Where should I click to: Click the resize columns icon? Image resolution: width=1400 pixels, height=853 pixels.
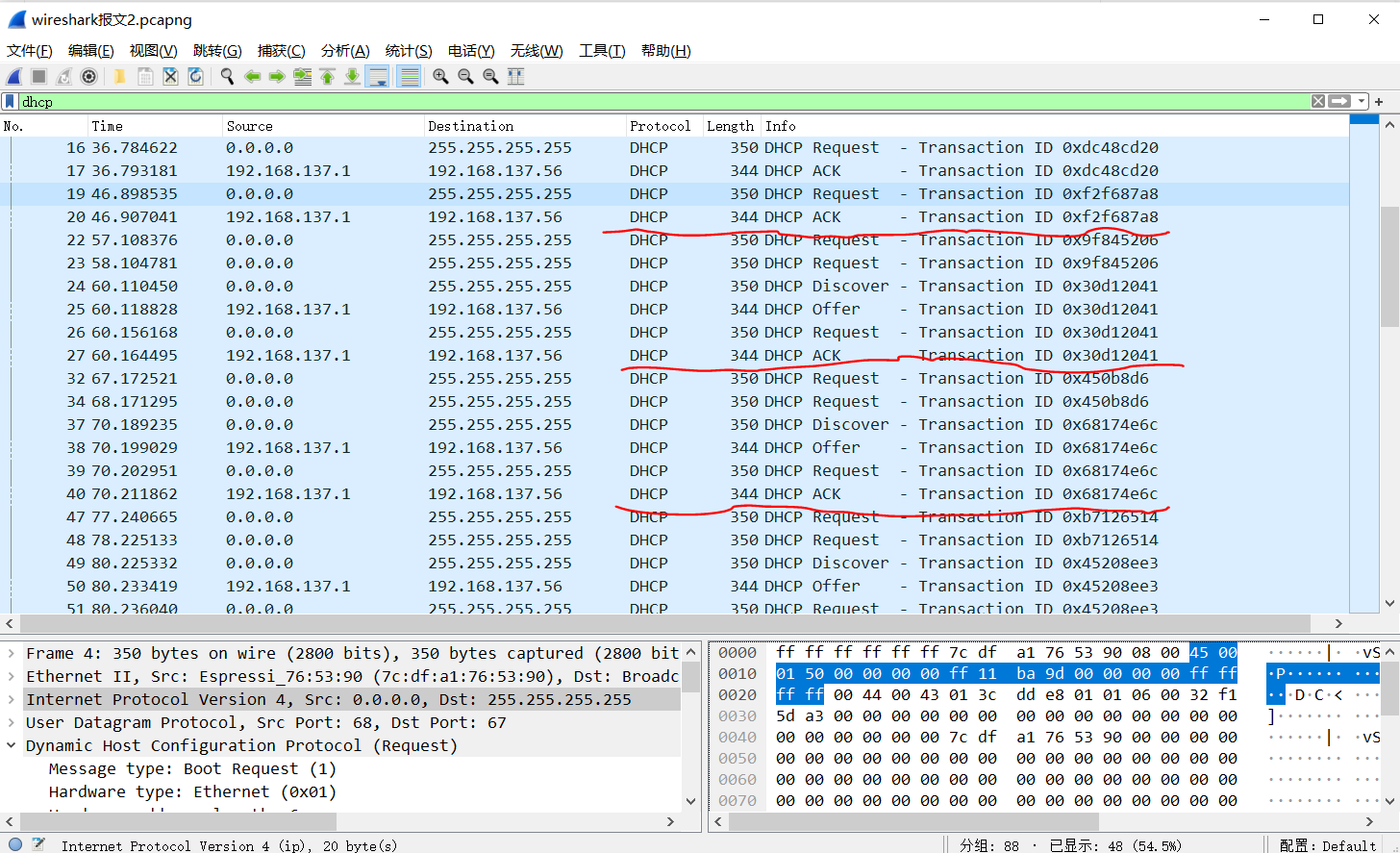pos(516,77)
